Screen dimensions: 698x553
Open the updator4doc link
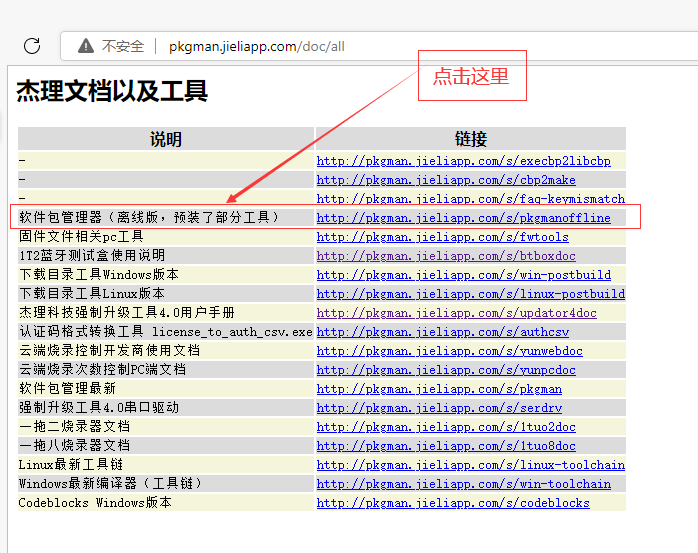(456, 313)
